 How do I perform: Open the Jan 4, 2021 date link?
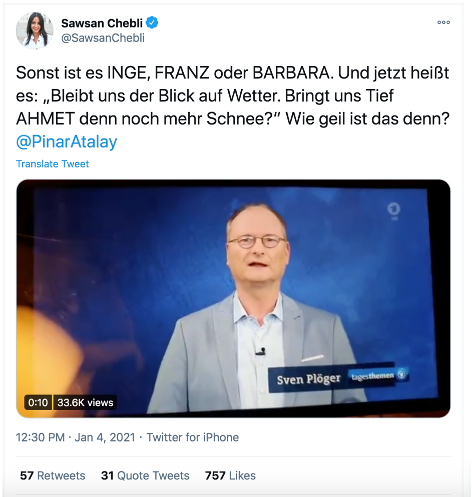pyautogui.click(x=105, y=437)
